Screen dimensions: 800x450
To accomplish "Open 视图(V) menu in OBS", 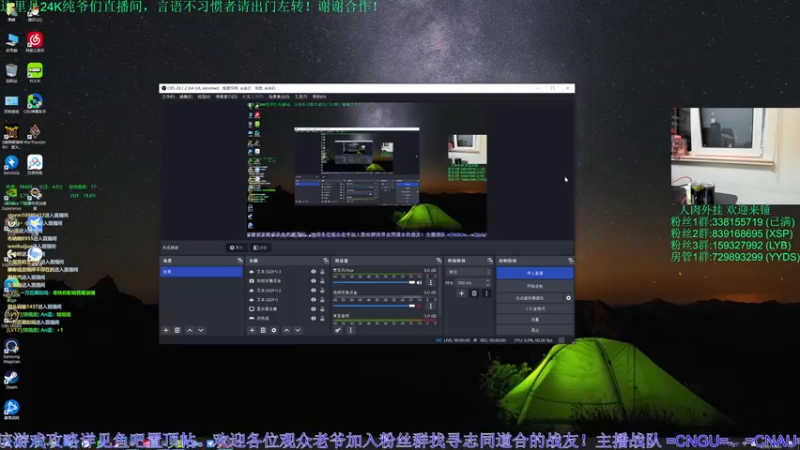I will (x=204, y=96).
